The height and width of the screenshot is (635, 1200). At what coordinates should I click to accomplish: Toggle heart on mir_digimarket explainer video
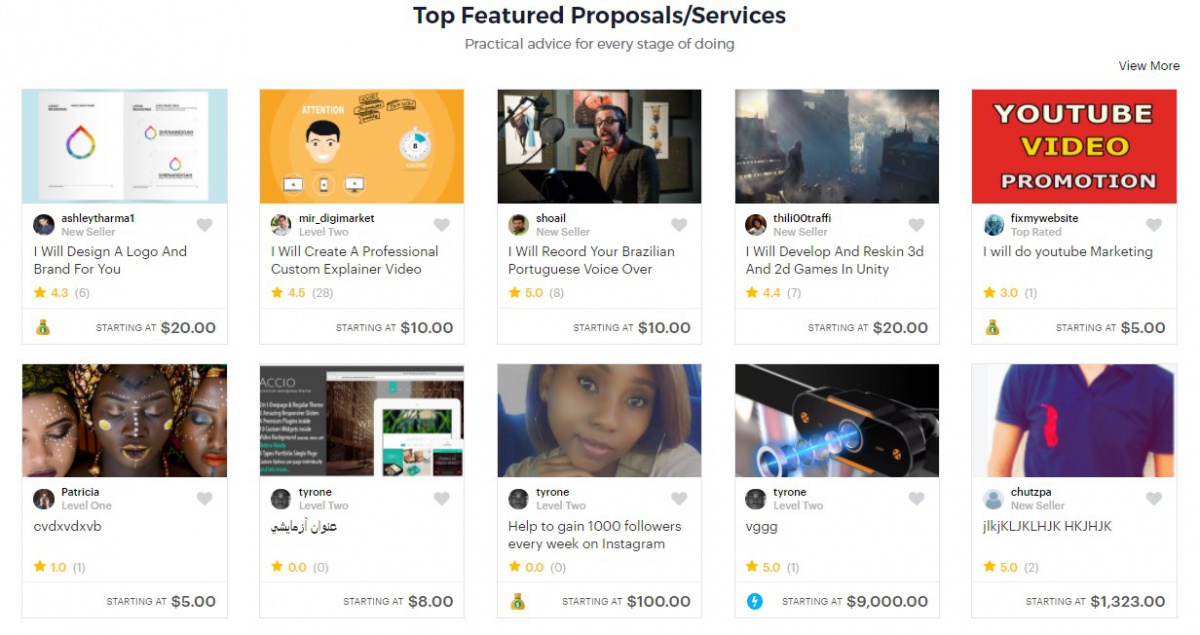pyautogui.click(x=441, y=225)
